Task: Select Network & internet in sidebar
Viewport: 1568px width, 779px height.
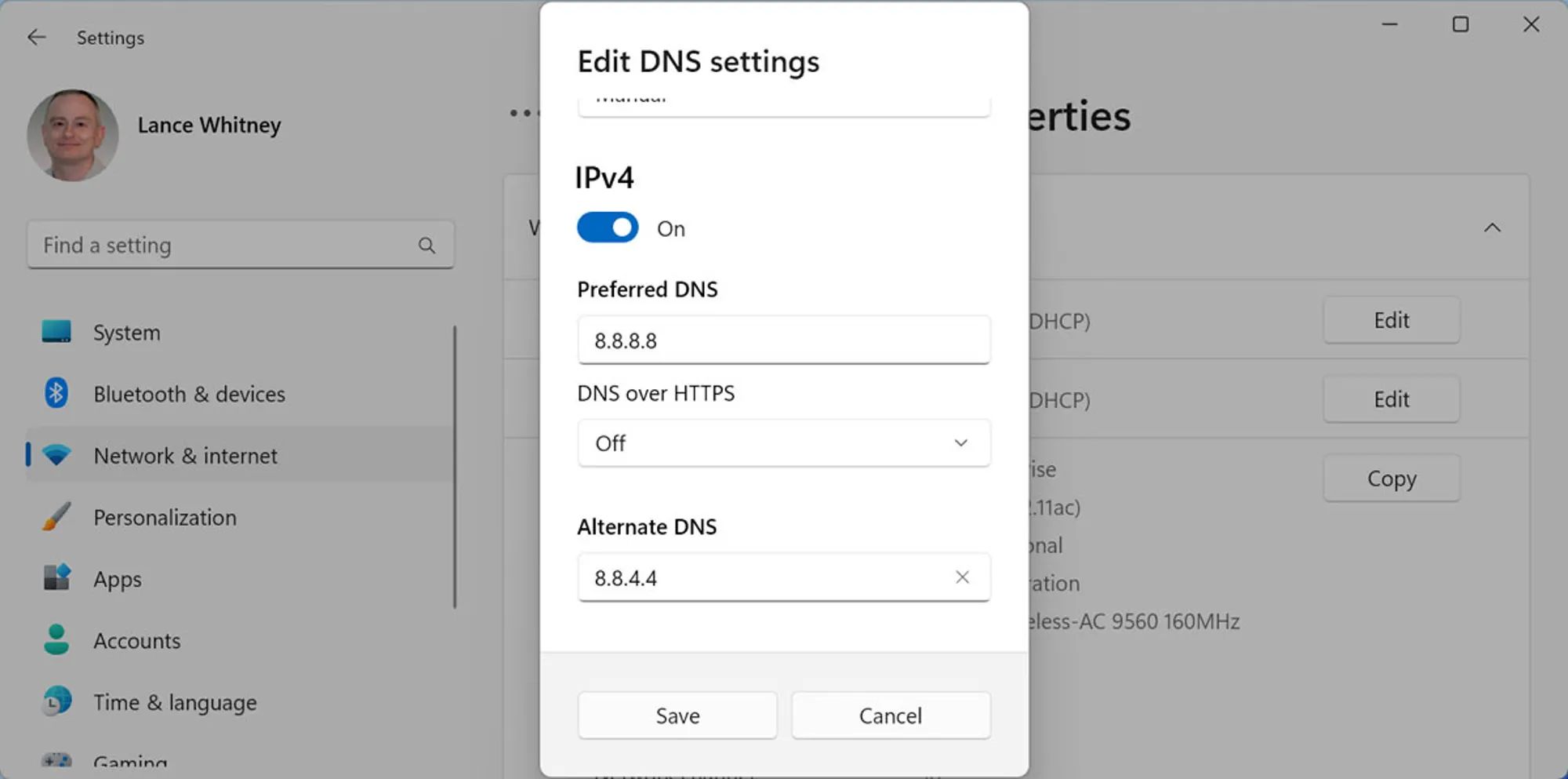Action: point(185,456)
